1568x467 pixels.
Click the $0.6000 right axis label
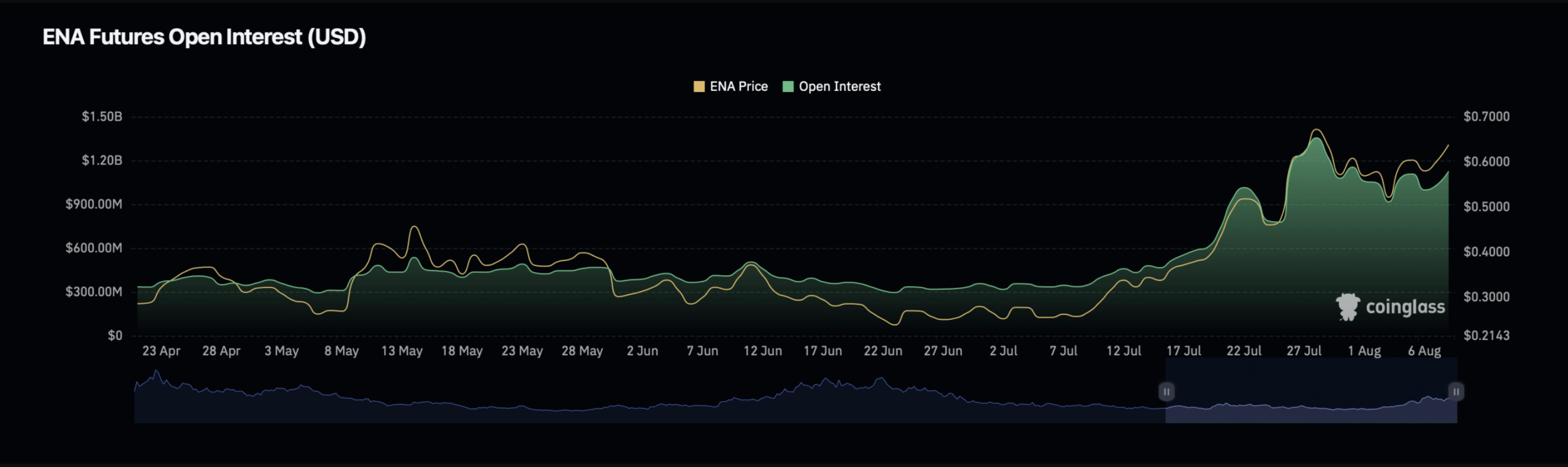pos(1486,161)
